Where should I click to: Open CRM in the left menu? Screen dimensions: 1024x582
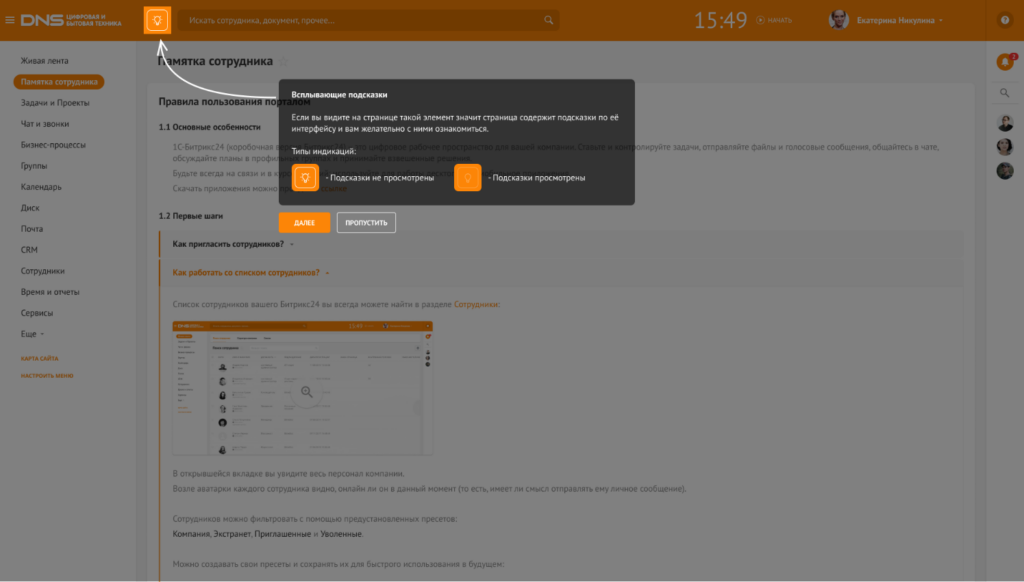(29, 250)
